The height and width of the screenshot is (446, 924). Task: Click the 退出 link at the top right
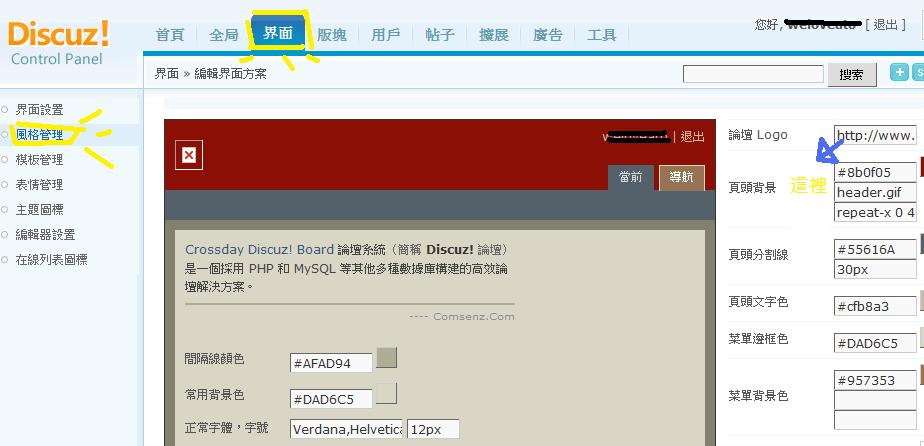coord(885,24)
